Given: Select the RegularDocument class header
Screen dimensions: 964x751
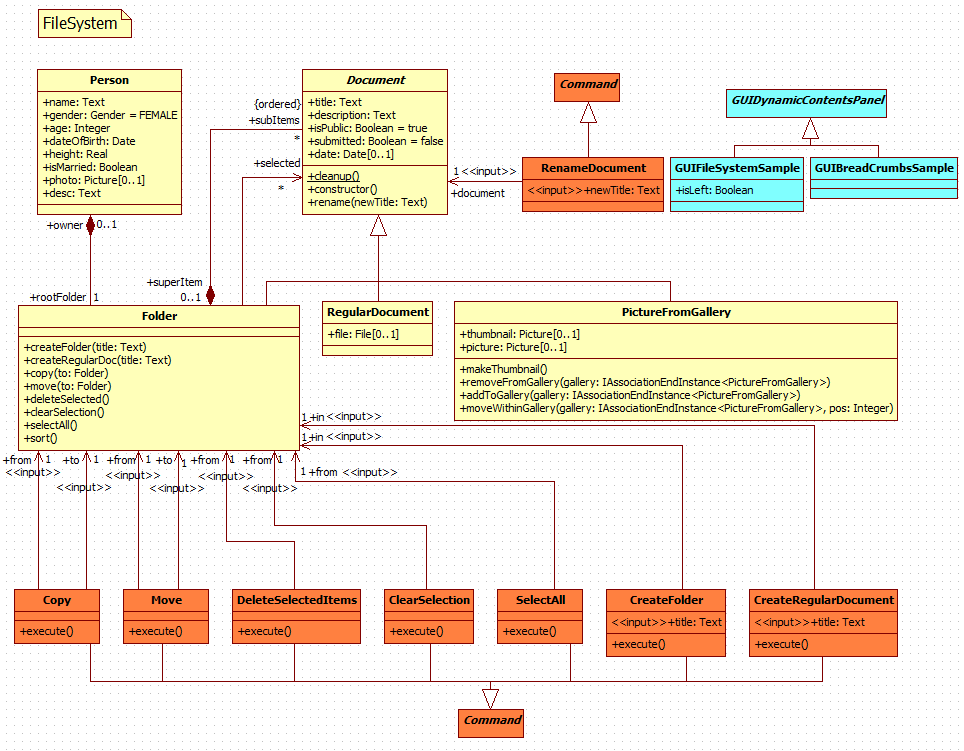Looking at the screenshot, I should click(x=378, y=312).
